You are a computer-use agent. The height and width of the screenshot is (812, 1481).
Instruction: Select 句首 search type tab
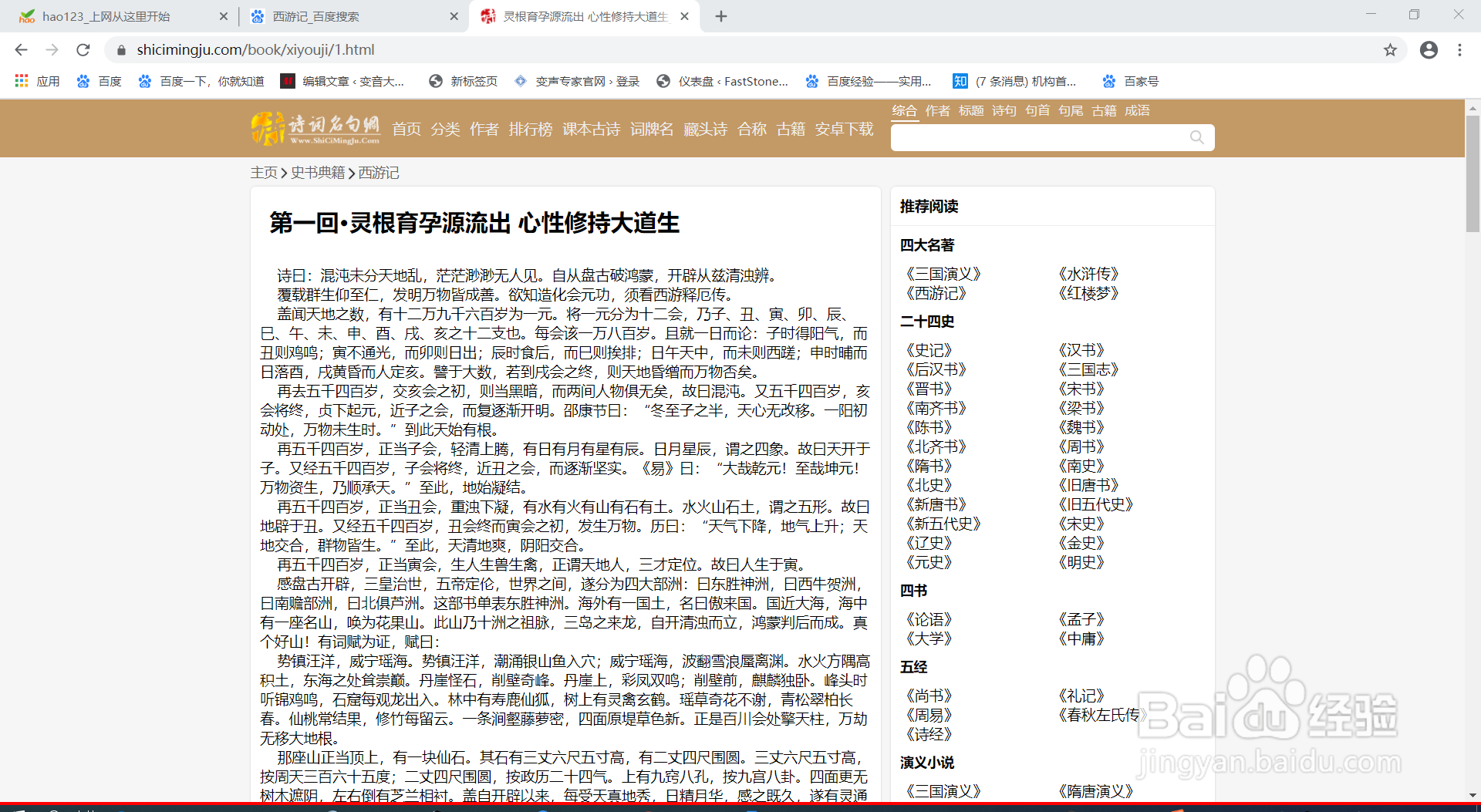point(1037,110)
